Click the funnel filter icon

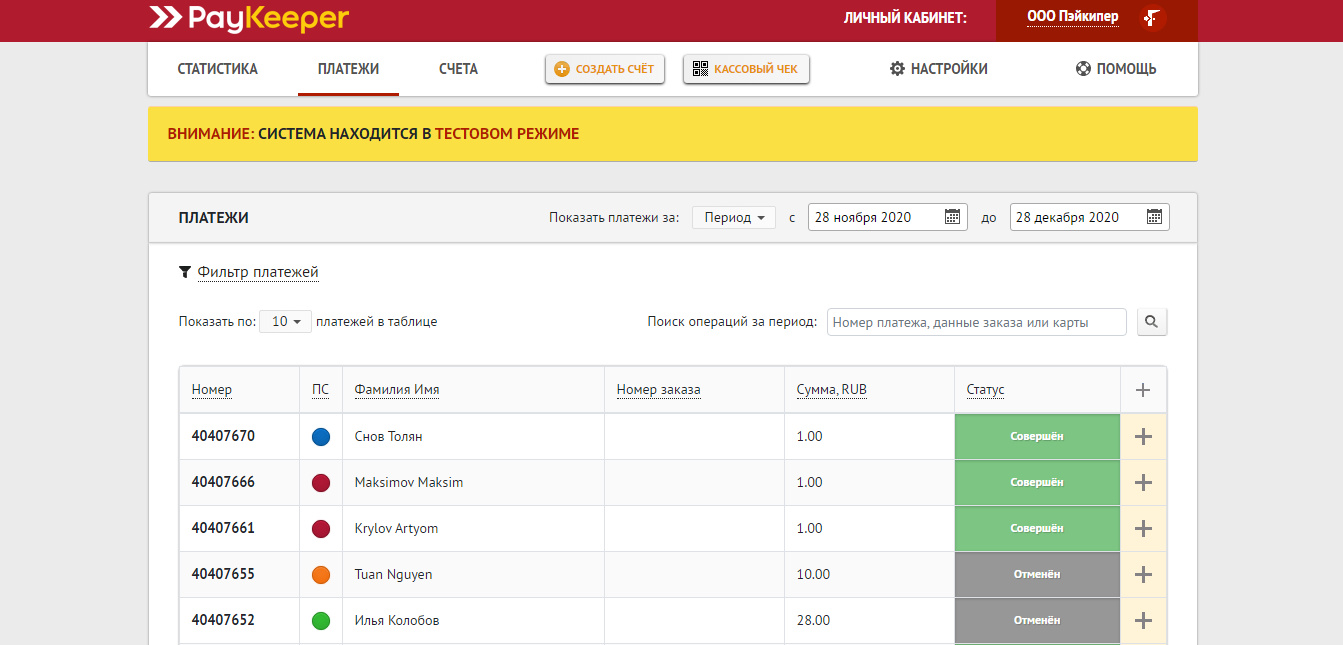[x=185, y=272]
